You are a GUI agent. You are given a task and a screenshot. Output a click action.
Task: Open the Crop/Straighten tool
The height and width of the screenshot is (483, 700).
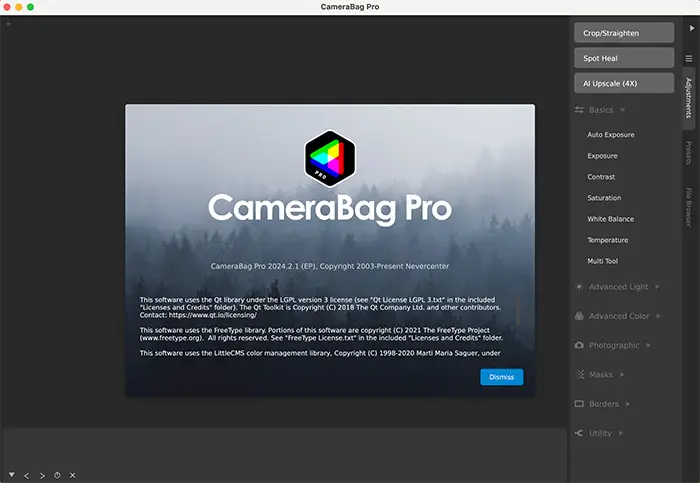(624, 33)
